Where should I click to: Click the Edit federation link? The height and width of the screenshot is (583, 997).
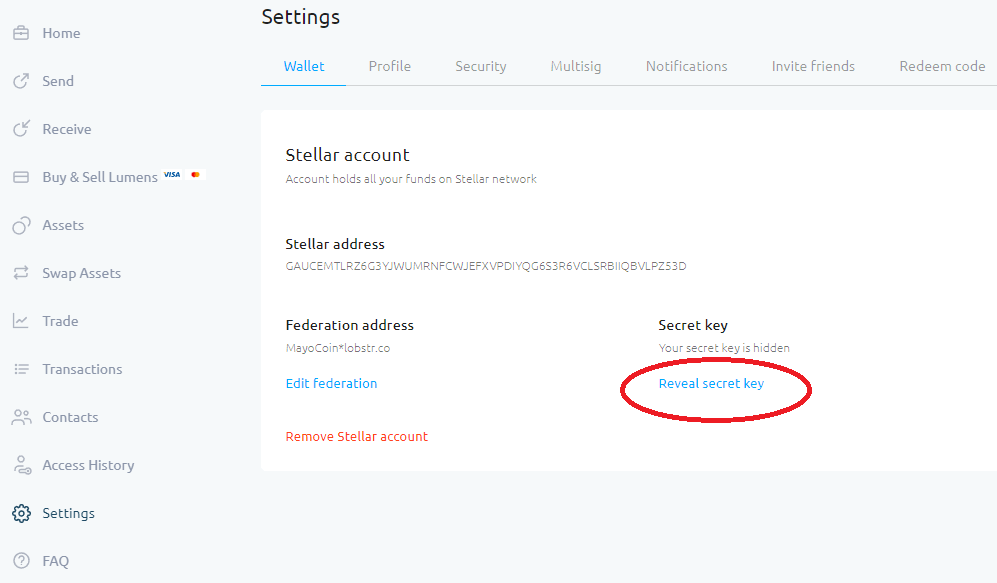pyautogui.click(x=331, y=383)
